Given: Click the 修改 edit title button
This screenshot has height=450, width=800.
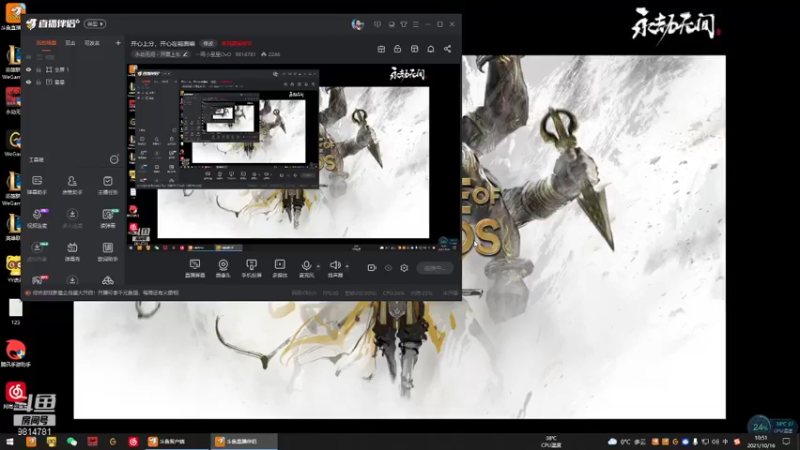Looking at the screenshot, I should click(208, 44).
